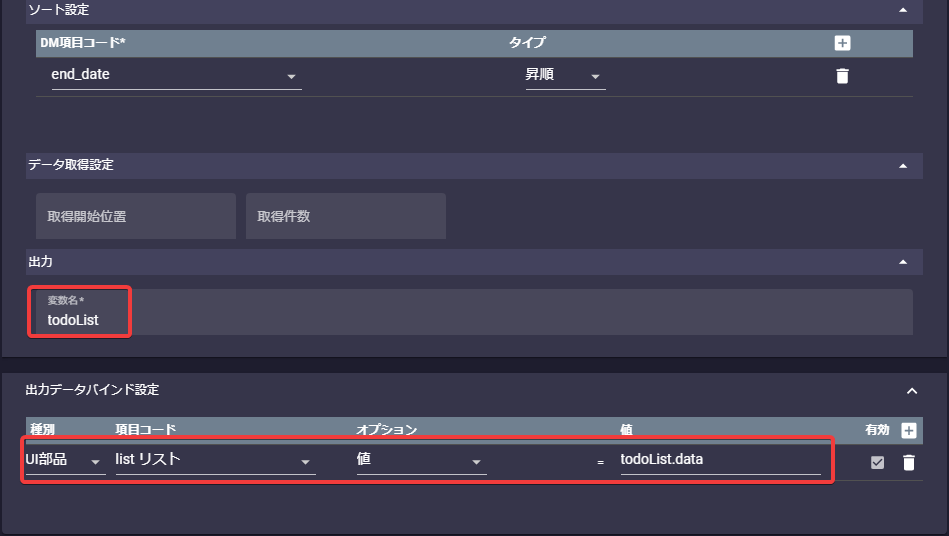
Task: Open the list リスト 項目コード dropdown
Action: 215,460
